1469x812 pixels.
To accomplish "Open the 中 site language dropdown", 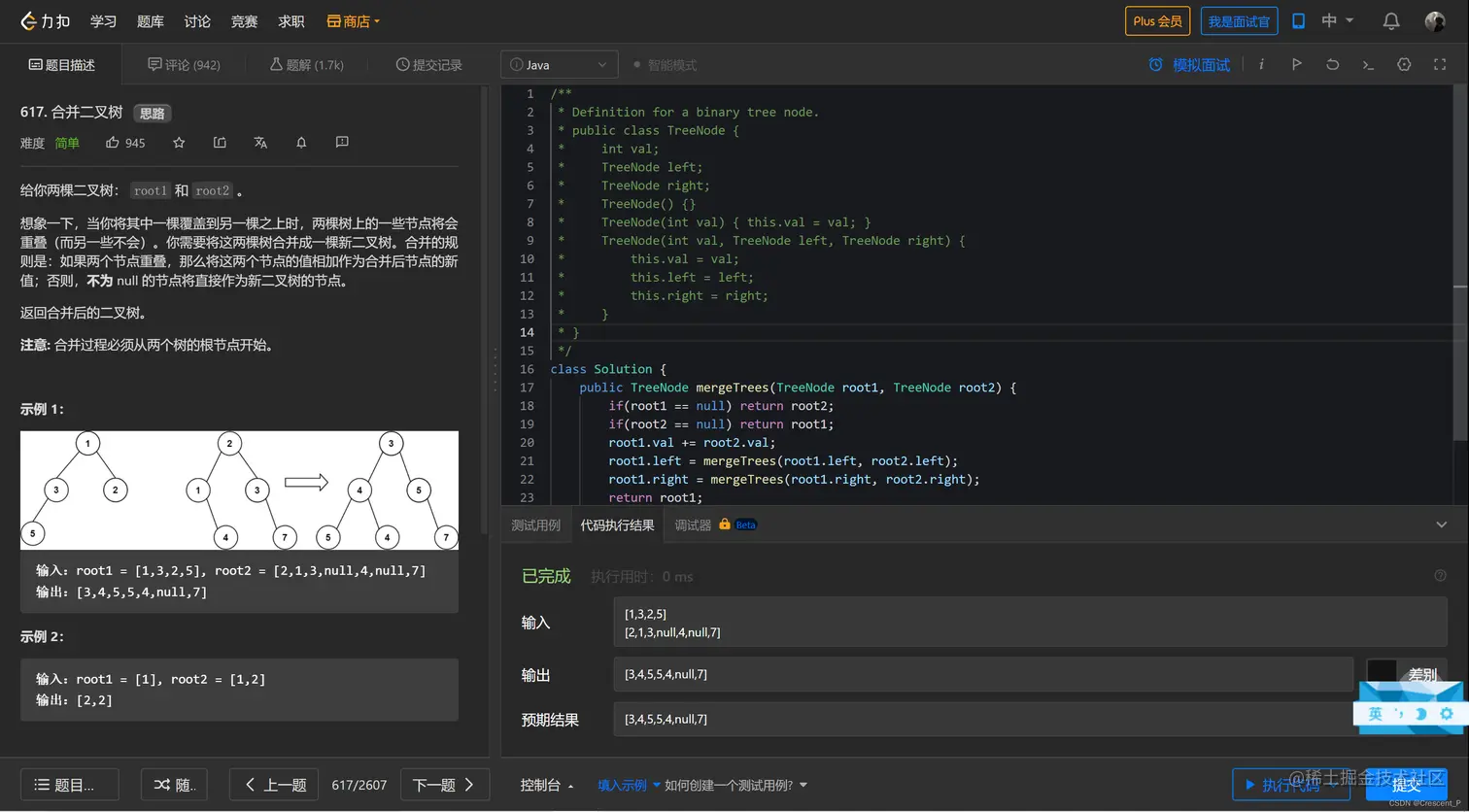I will [1337, 20].
